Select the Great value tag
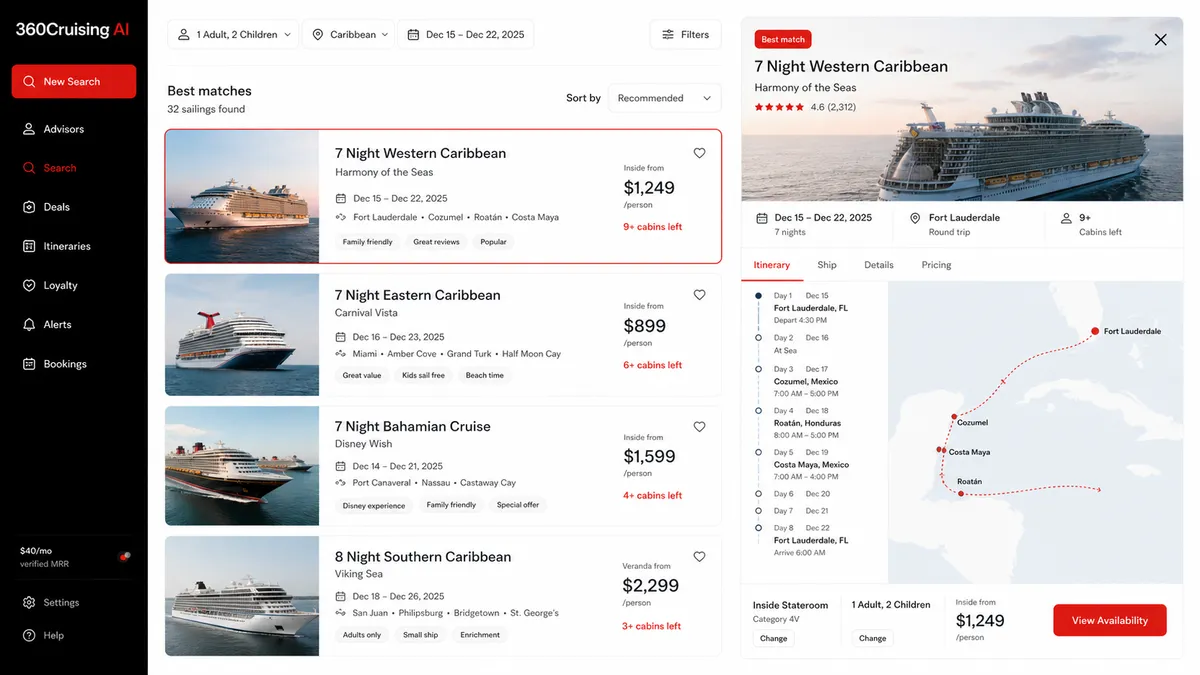Image resolution: width=1200 pixels, height=675 pixels. pos(362,375)
